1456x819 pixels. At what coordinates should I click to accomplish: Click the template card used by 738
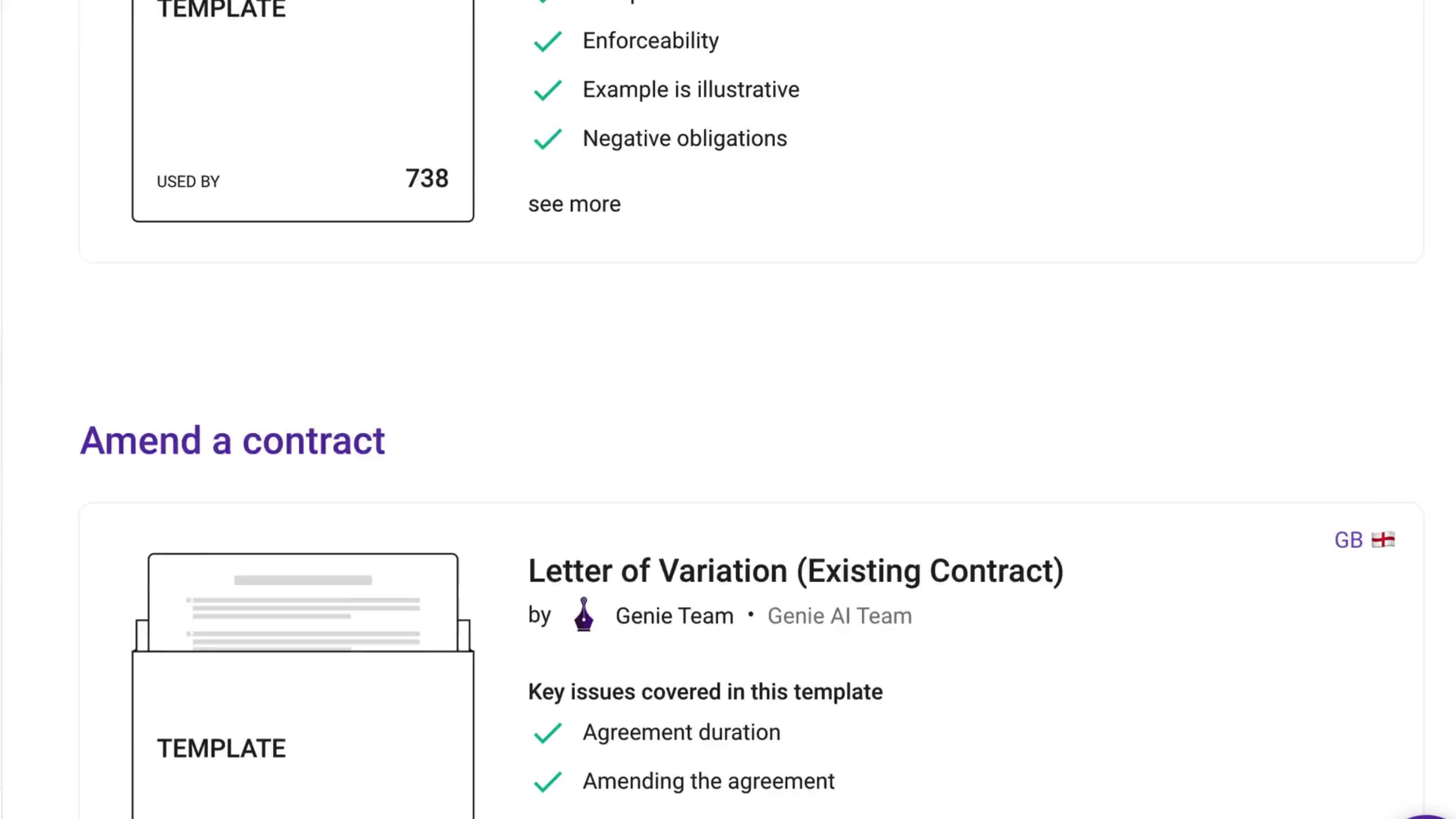[x=303, y=110]
